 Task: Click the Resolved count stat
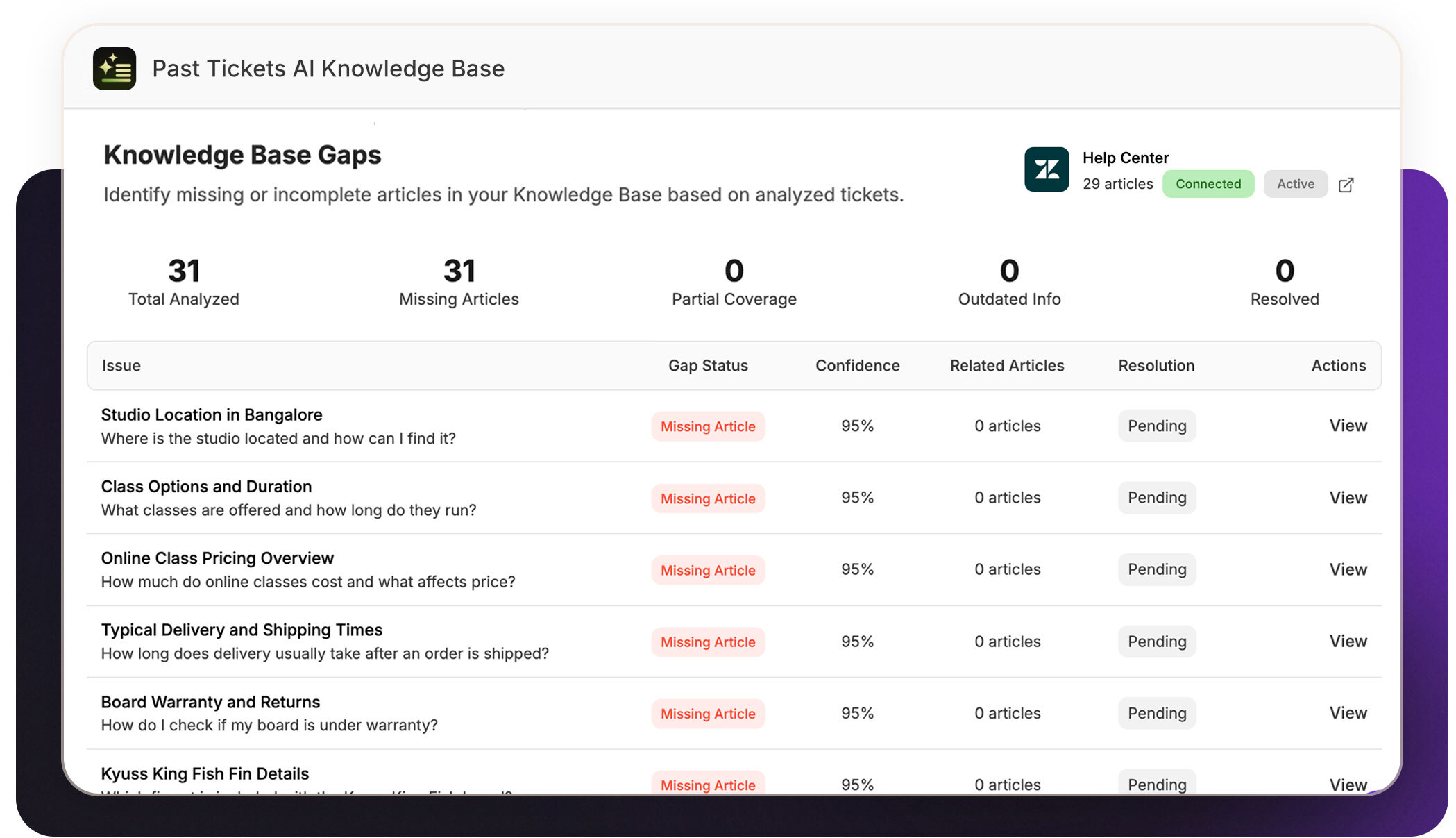point(1284,282)
